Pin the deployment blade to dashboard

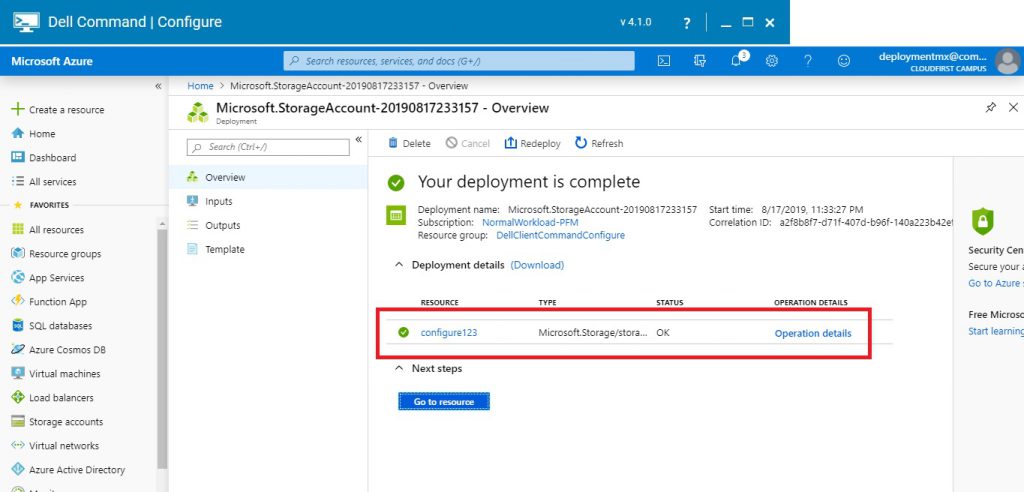coord(990,107)
